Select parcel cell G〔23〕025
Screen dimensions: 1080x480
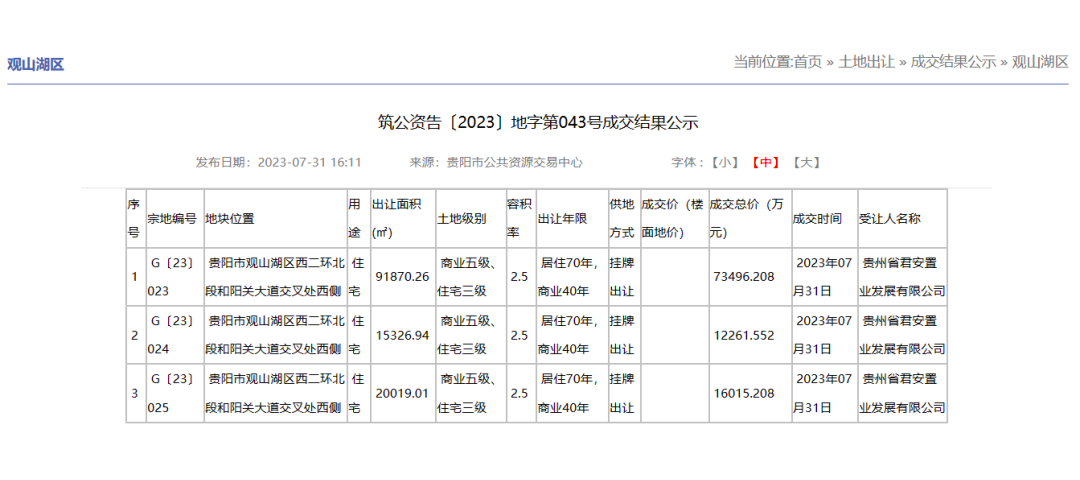tap(175, 393)
